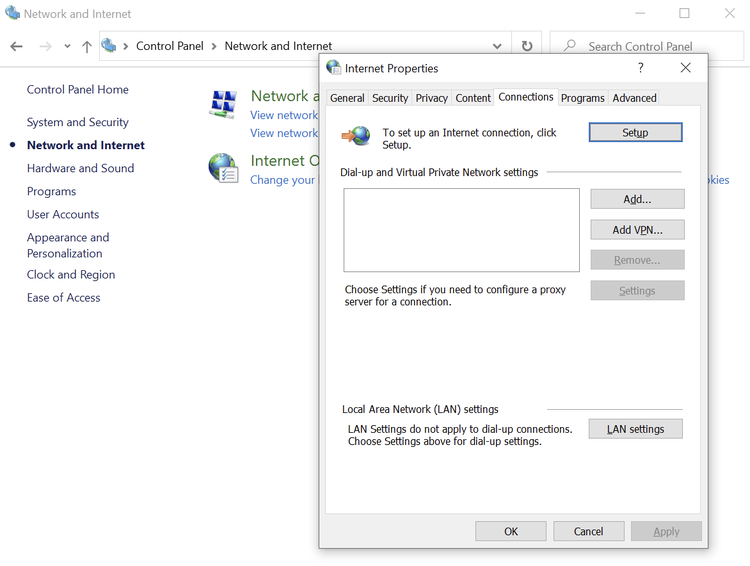Switch to the Security tab
Viewport: 750px width, 566px height.
[x=390, y=98]
